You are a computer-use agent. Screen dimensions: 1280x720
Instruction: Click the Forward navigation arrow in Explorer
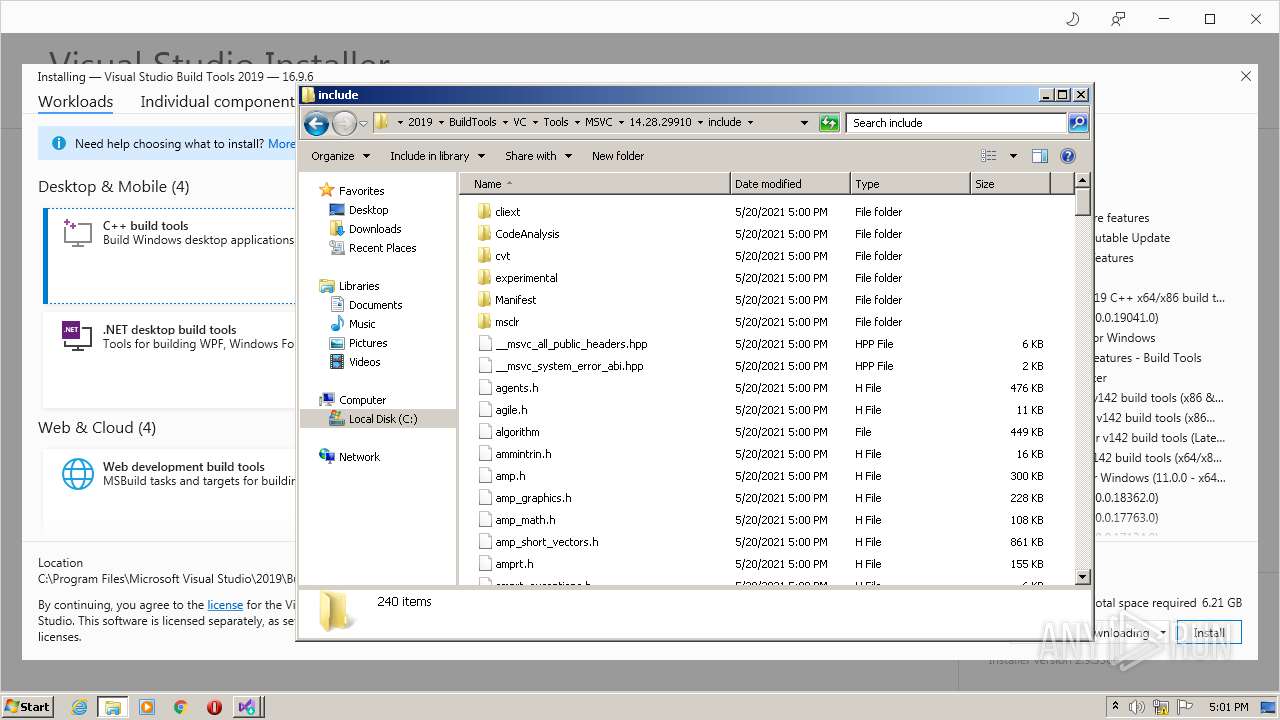(x=344, y=123)
